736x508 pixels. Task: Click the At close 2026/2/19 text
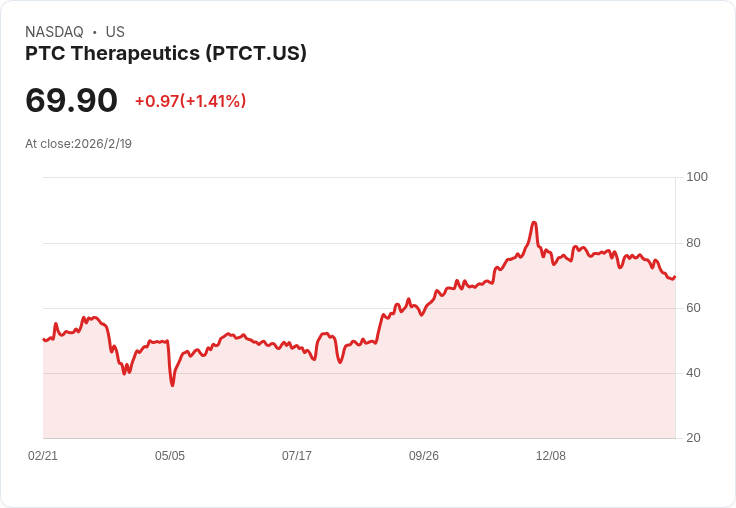click(78, 143)
